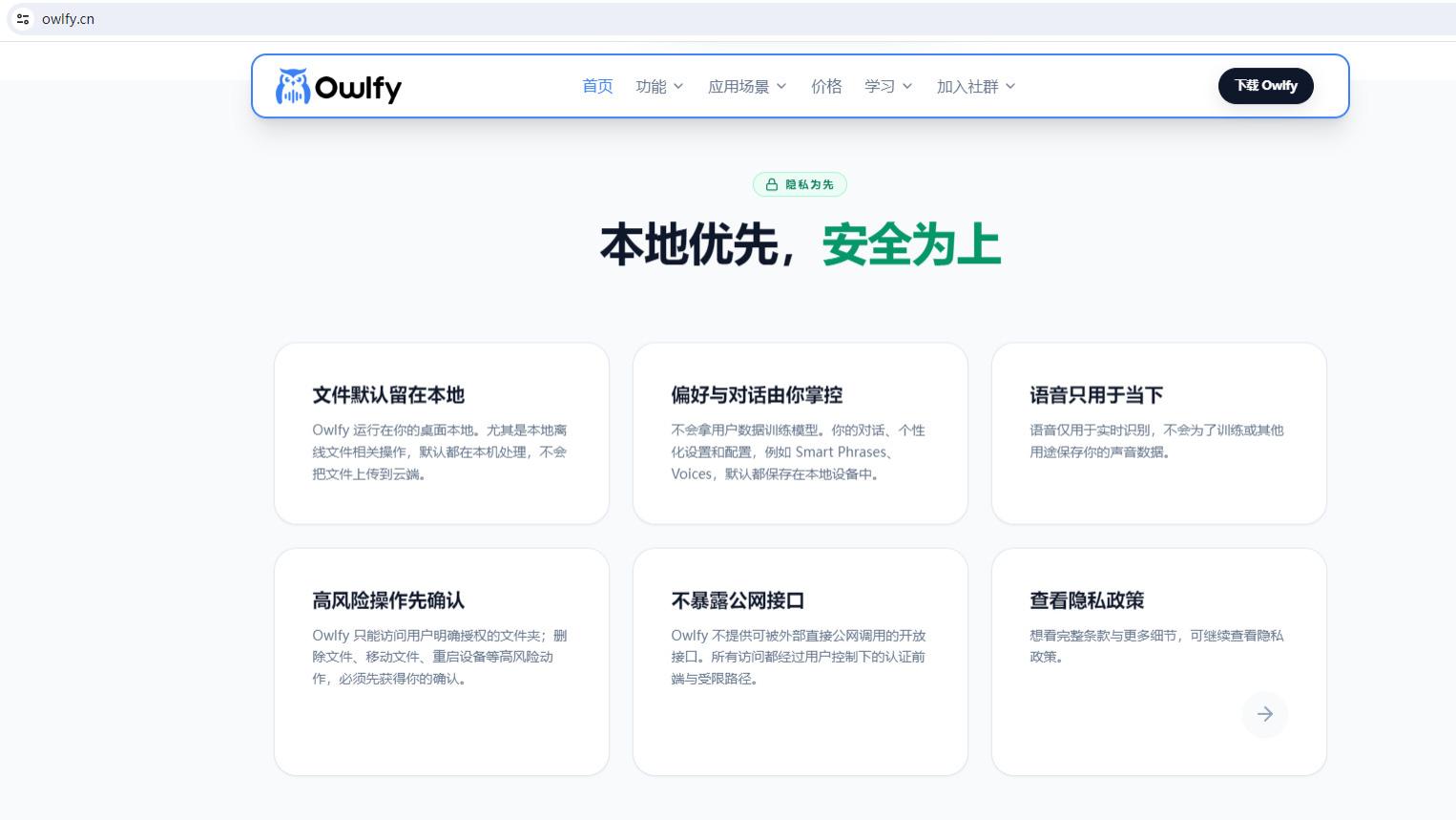Image resolution: width=1456 pixels, height=820 pixels.
Task: Expand the 功能 dropdown menu
Action: pyautogui.click(x=659, y=86)
